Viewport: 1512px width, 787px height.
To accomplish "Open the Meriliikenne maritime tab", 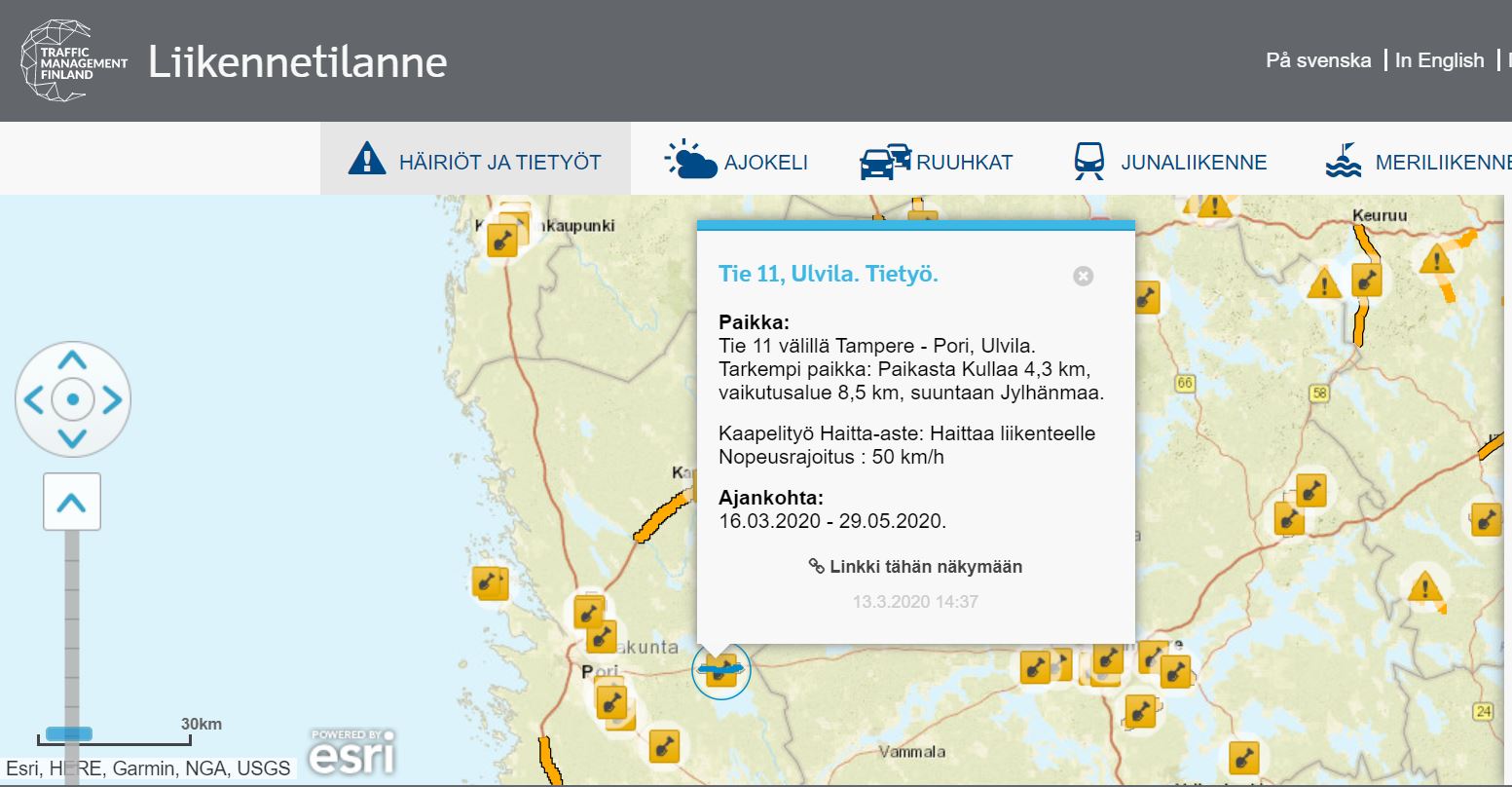I will pyautogui.click(x=1418, y=161).
